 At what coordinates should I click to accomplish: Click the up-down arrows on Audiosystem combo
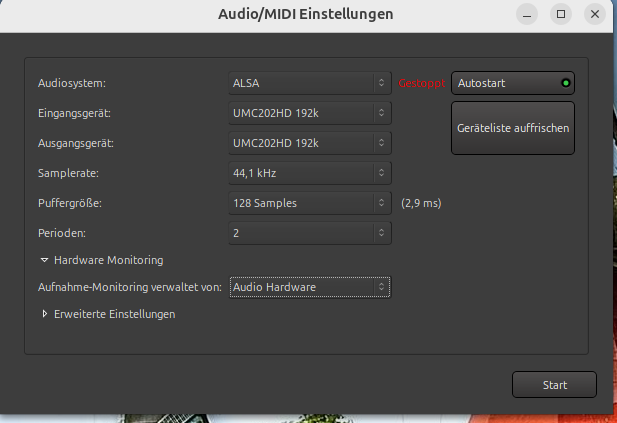click(381, 83)
